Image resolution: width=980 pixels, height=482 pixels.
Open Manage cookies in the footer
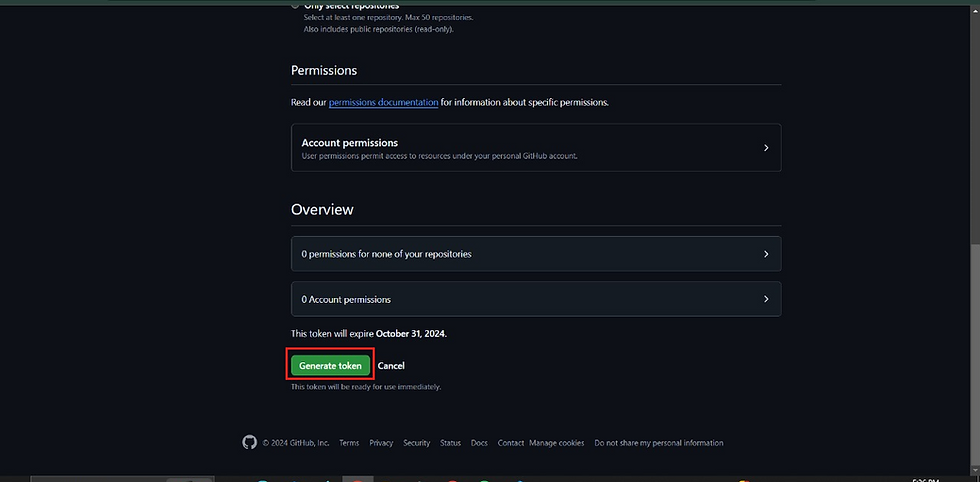coord(556,443)
